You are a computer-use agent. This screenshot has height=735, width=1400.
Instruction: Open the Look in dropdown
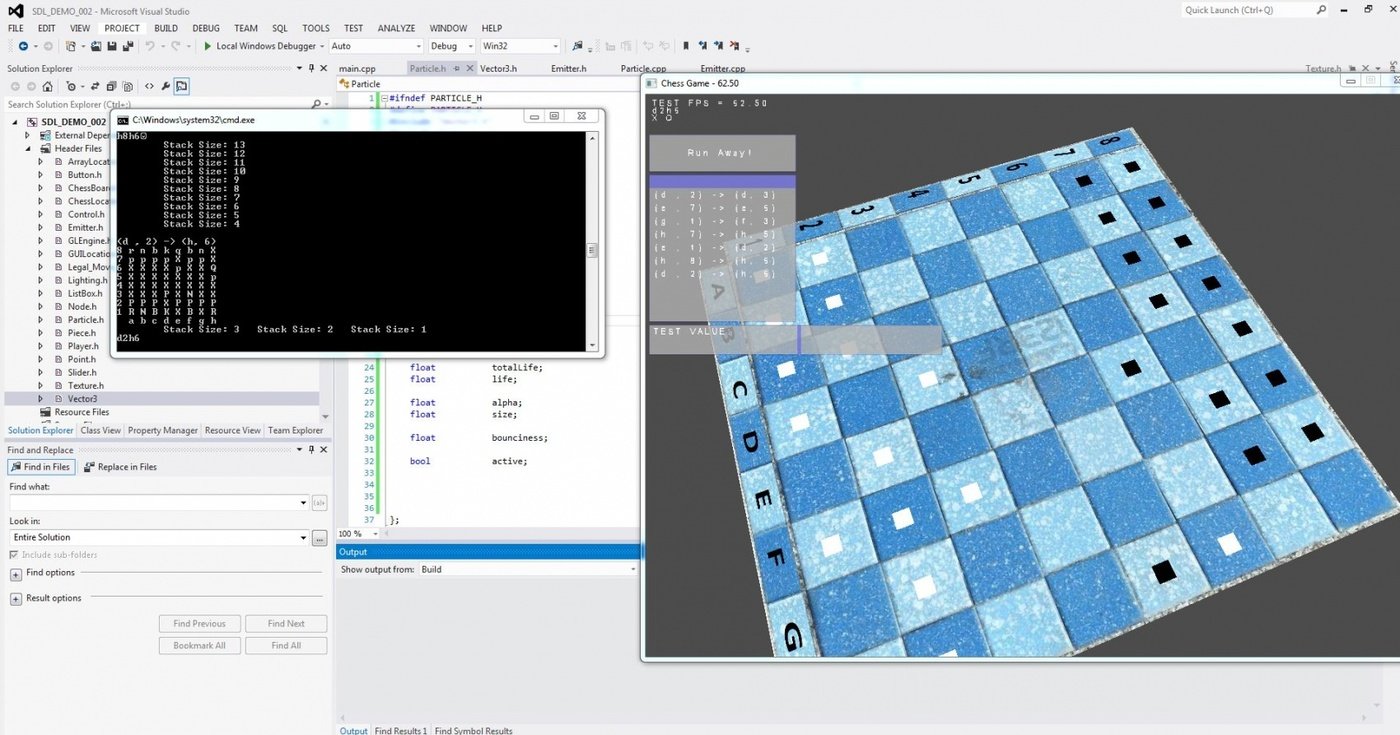tap(302, 537)
